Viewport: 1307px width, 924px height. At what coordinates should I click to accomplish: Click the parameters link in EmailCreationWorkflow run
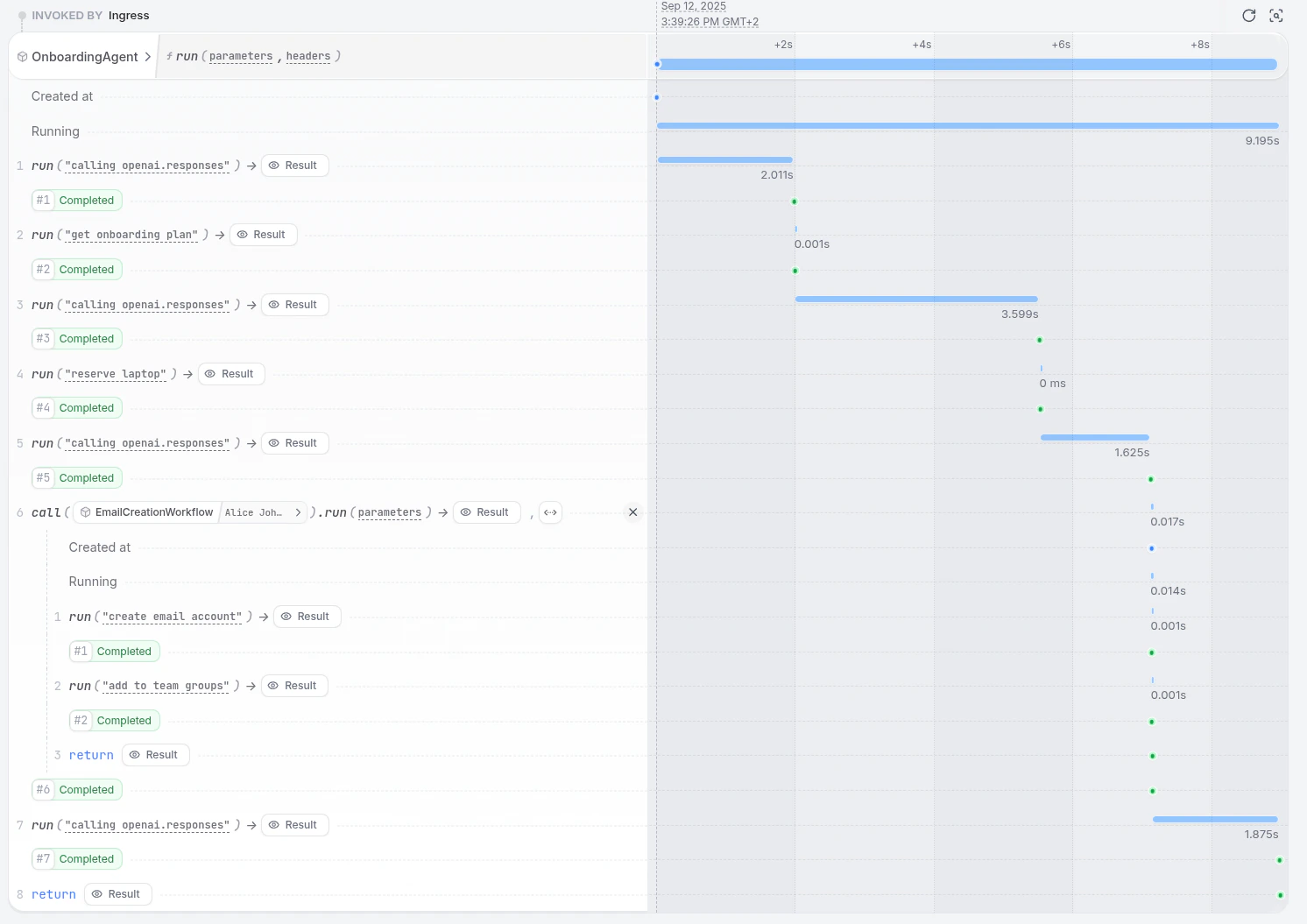point(390,512)
